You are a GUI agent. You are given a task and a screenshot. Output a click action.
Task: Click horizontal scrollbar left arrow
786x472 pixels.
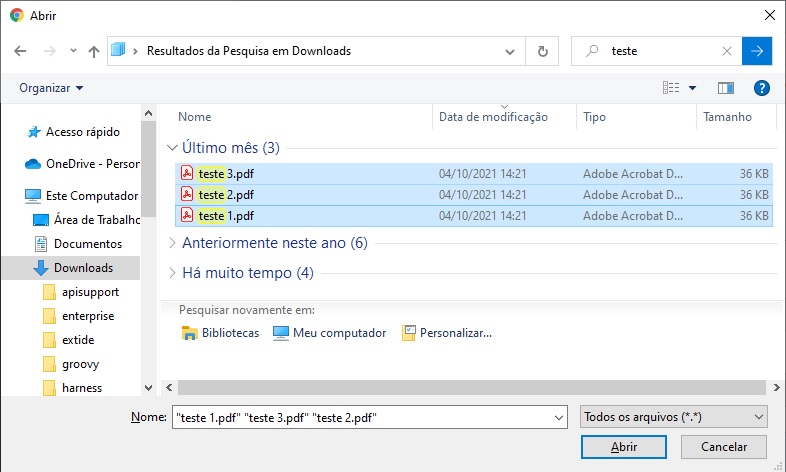(x=169, y=387)
